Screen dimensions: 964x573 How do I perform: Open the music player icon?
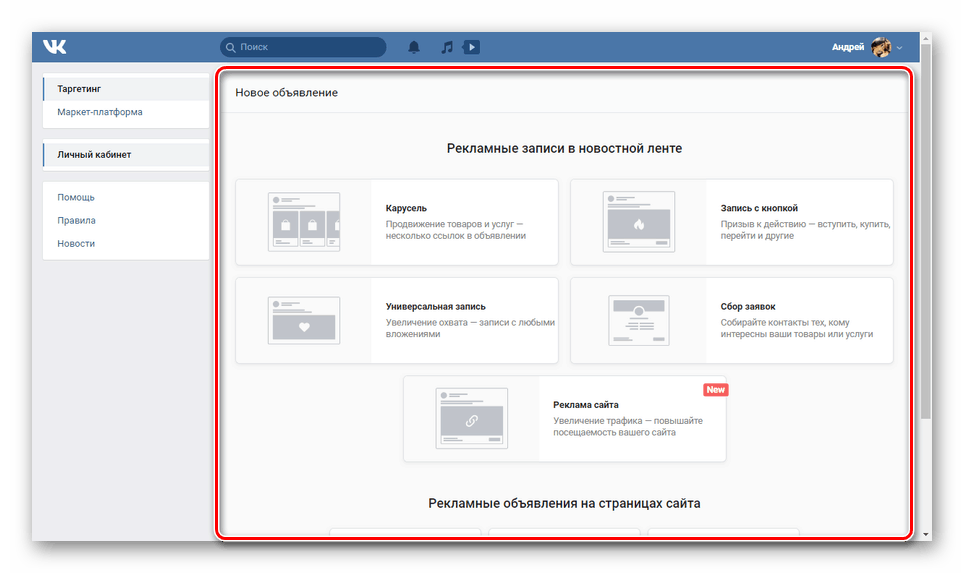click(447, 47)
